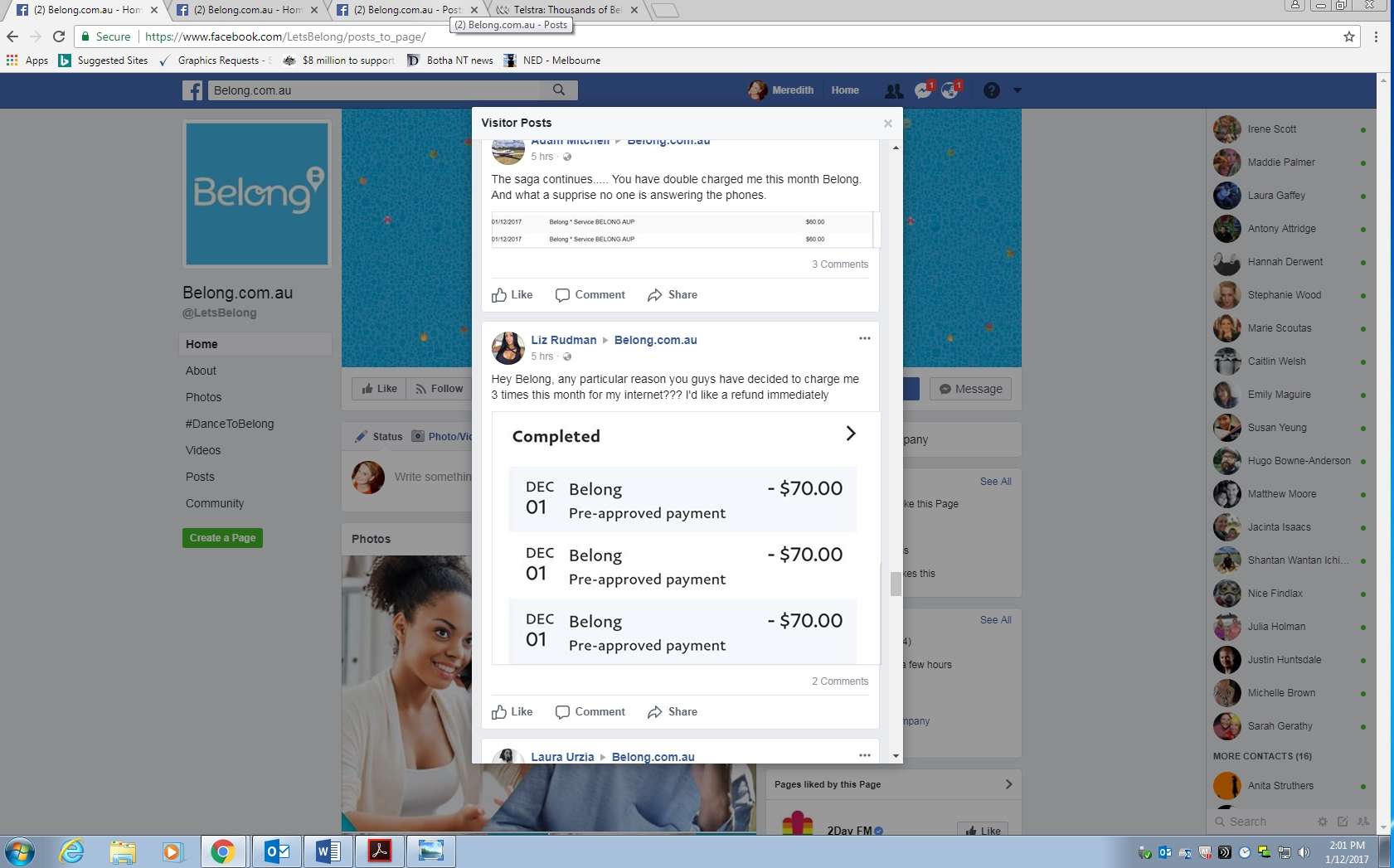Open Outlook from the taskbar
1394x868 pixels.
[x=276, y=851]
